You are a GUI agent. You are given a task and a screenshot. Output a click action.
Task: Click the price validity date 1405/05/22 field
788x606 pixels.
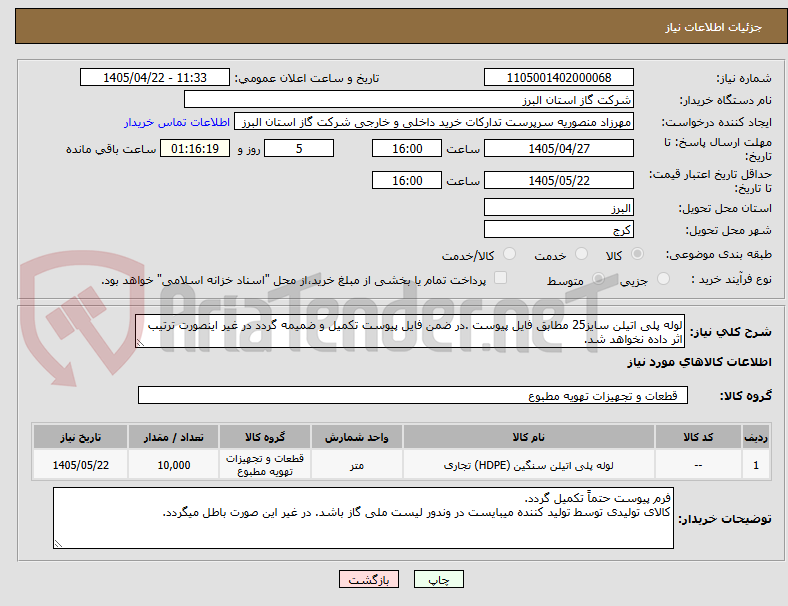[x=559, y=180]
